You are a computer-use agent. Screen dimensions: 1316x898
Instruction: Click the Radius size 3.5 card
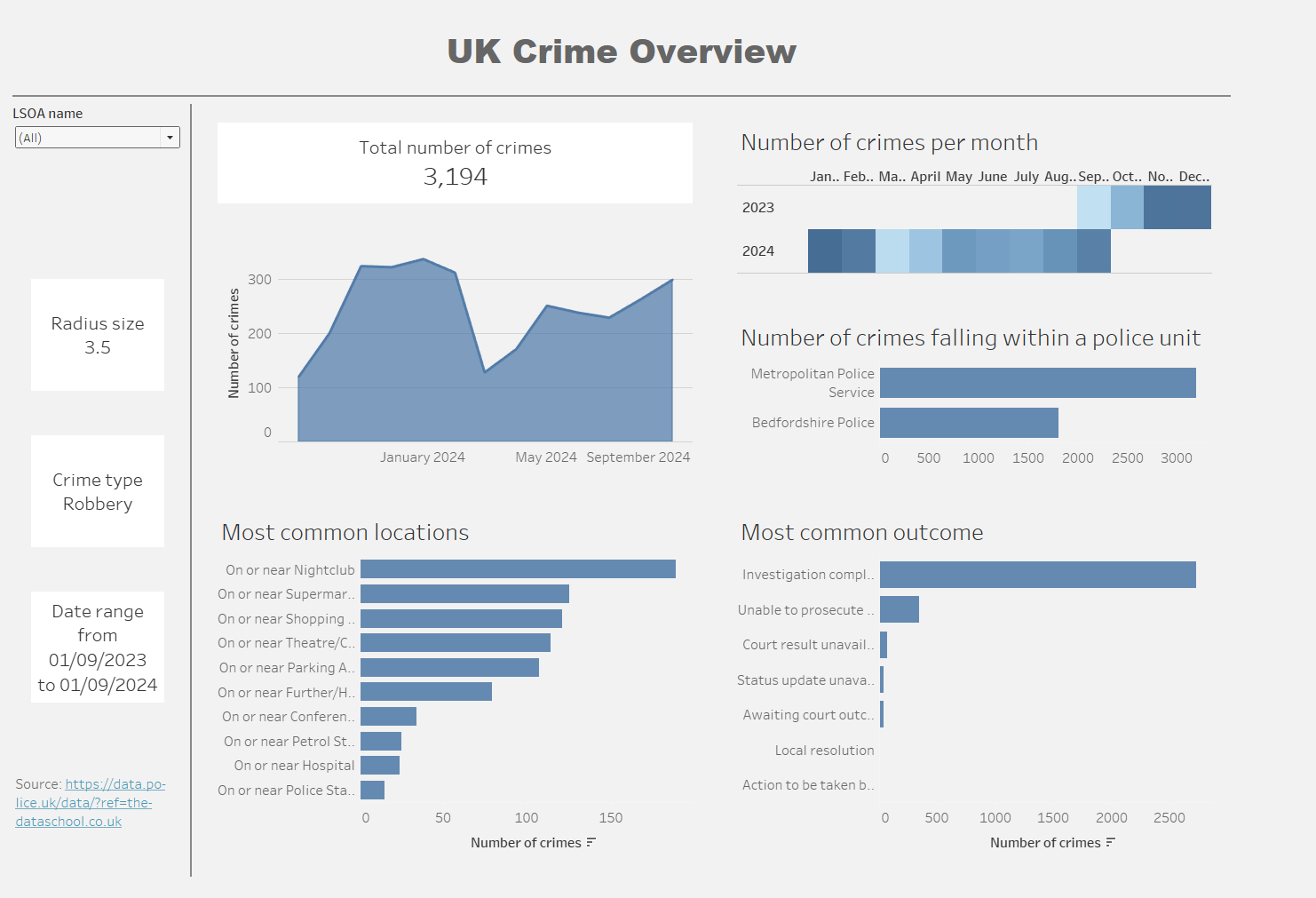pos(98,335)
